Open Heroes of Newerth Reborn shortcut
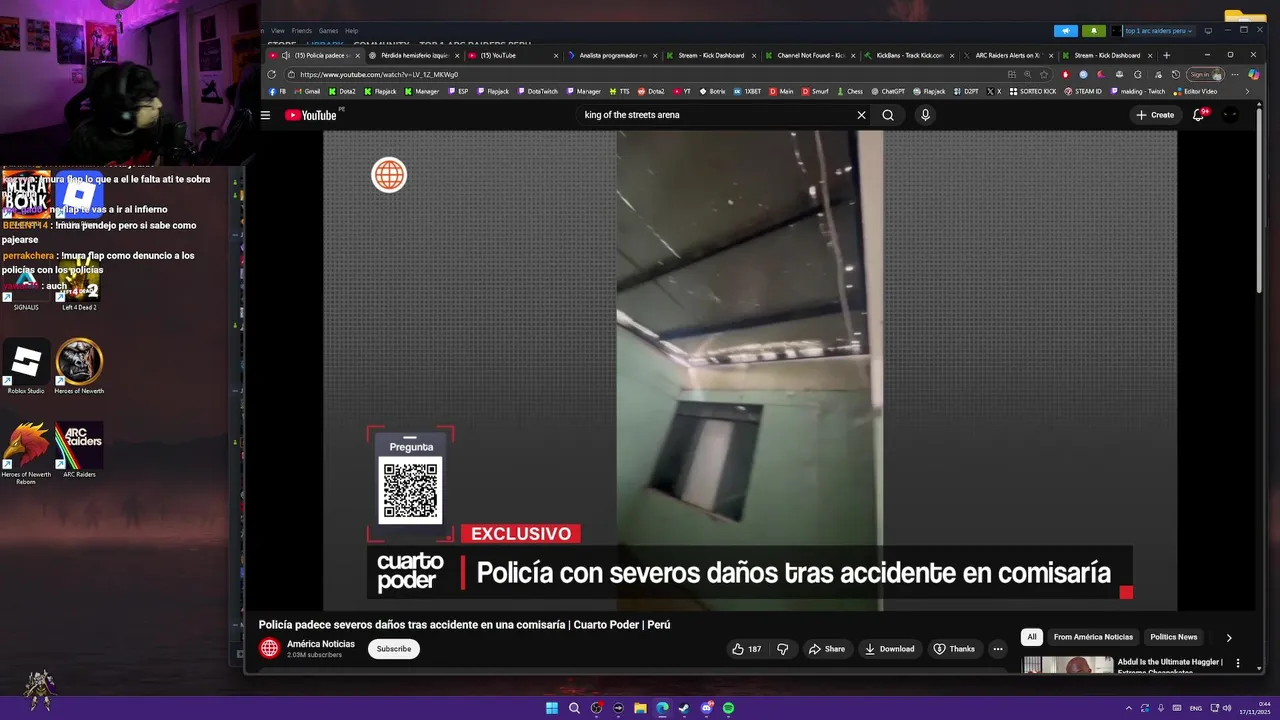 click(x=26, y=454)
